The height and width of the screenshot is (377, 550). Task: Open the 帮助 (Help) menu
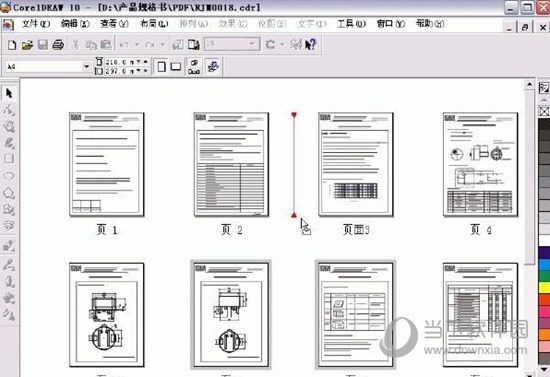430,24
